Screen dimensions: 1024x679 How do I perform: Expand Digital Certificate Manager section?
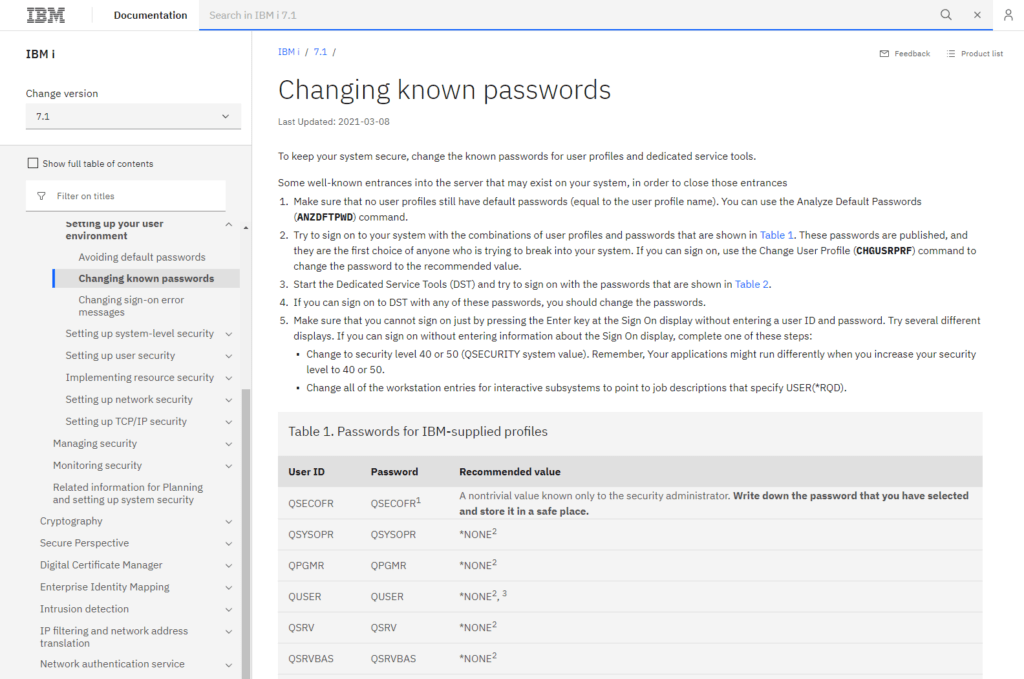[229, 565]
